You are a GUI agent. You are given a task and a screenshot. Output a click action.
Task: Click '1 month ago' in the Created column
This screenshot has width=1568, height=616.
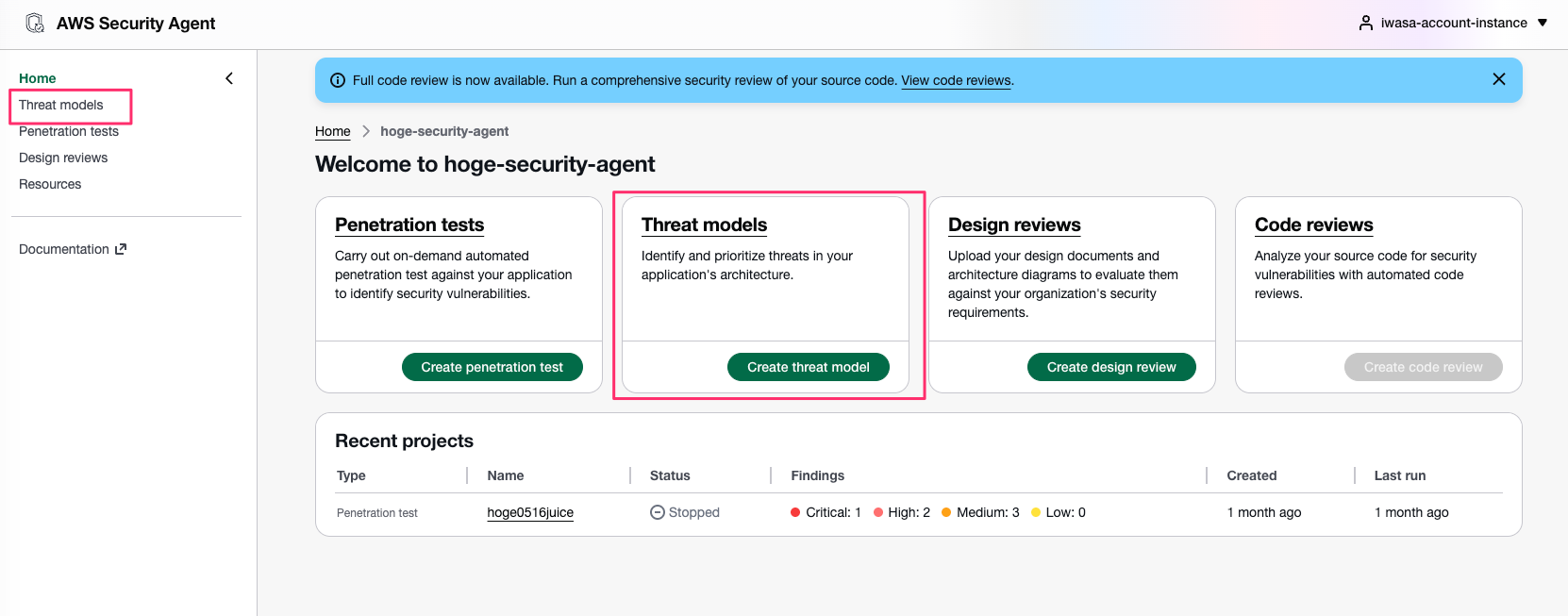tap(1264, 512)
